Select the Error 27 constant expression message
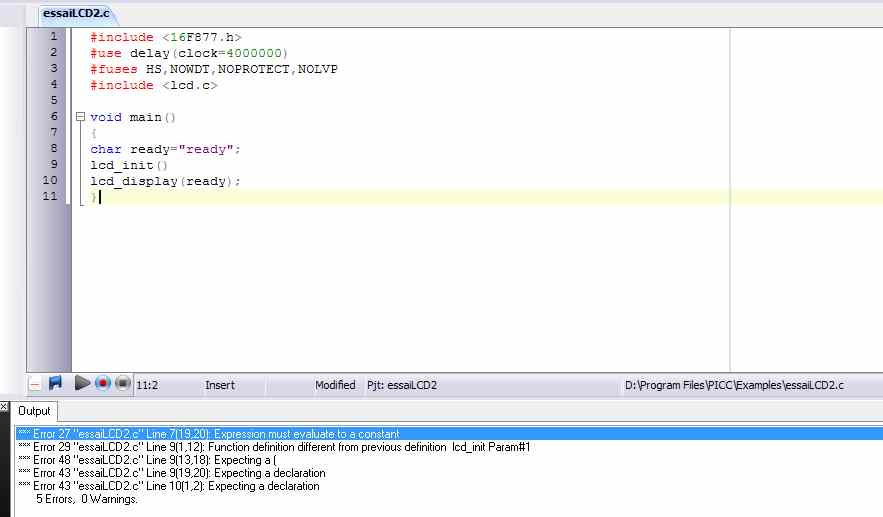The width and height of the screenshot is (883, 517). 449,434
